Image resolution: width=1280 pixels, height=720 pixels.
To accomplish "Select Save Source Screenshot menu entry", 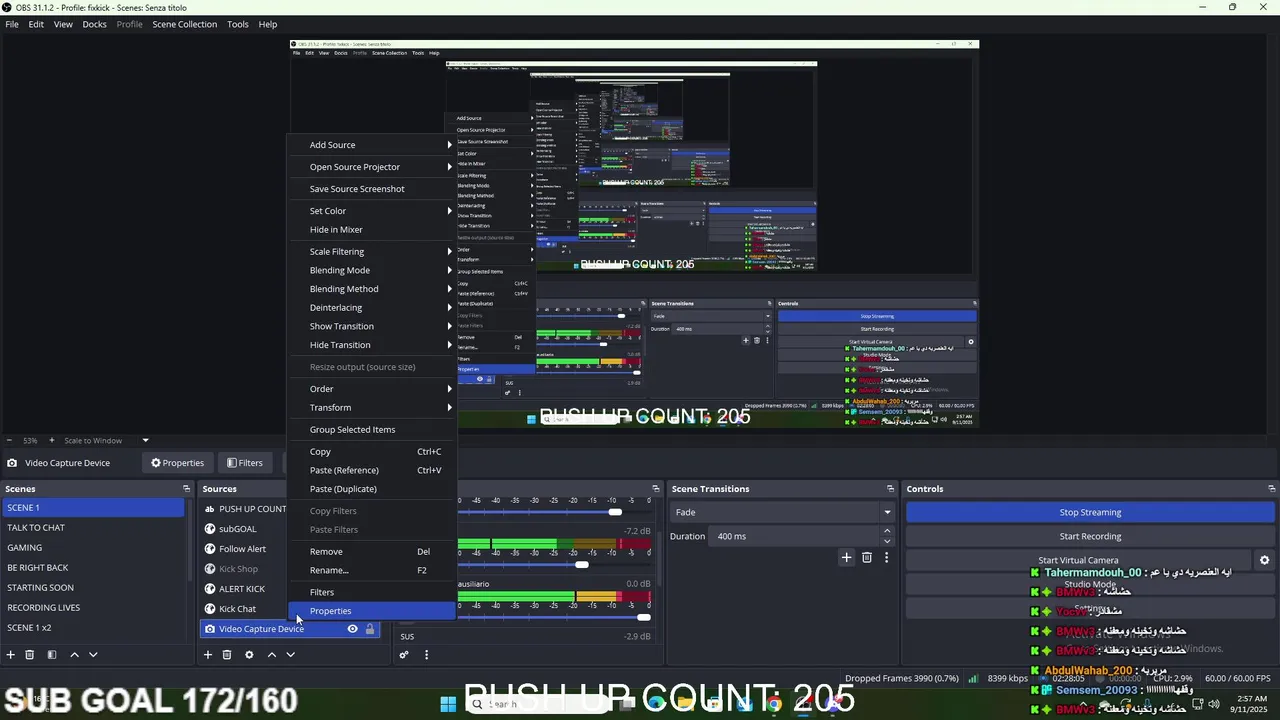I will pos(372,189).
